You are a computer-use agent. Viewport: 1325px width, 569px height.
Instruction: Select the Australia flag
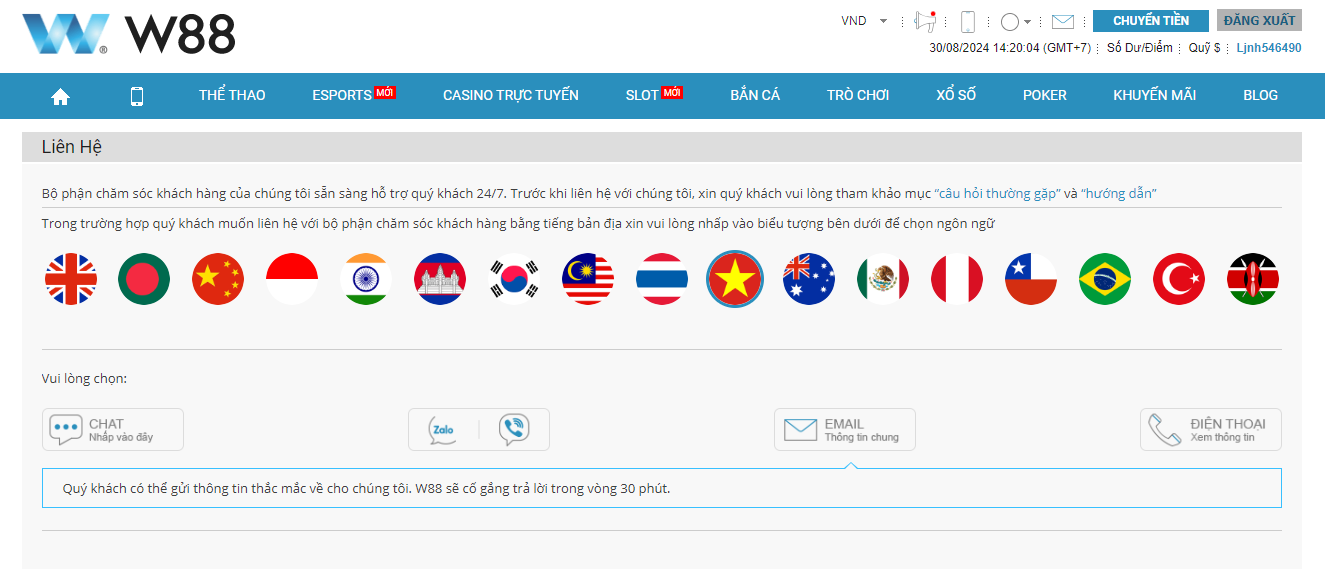pos(809,279)
